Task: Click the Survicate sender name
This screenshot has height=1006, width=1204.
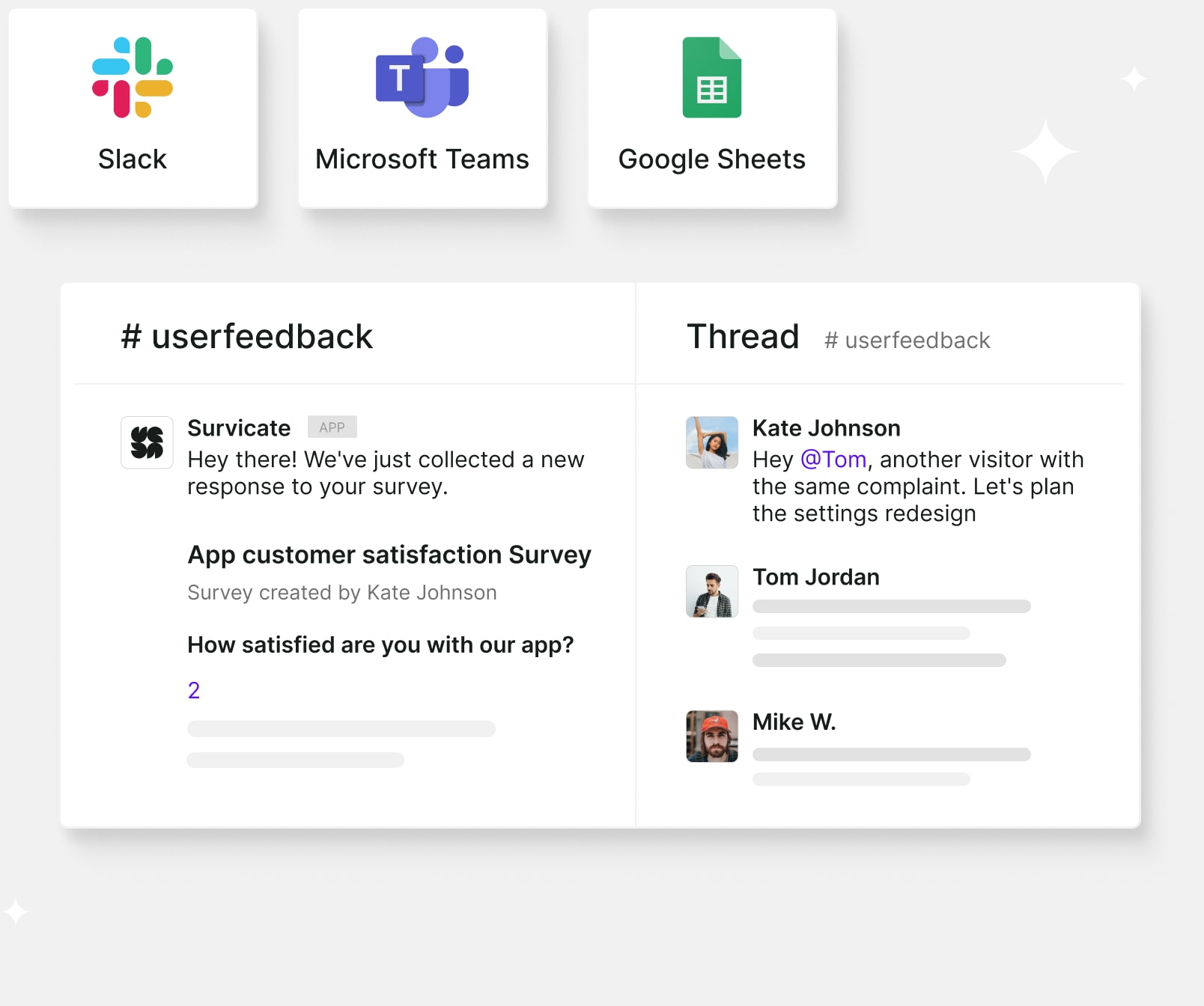Action: click(239, 428)
